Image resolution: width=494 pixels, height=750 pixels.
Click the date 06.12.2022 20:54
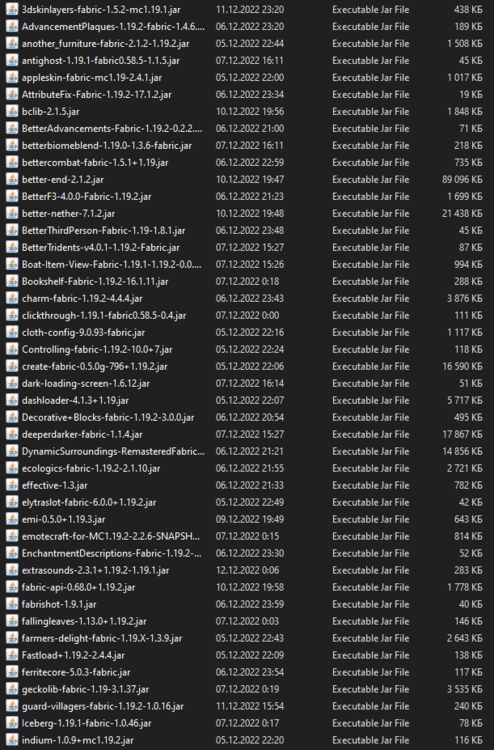(x=250, y=417)
